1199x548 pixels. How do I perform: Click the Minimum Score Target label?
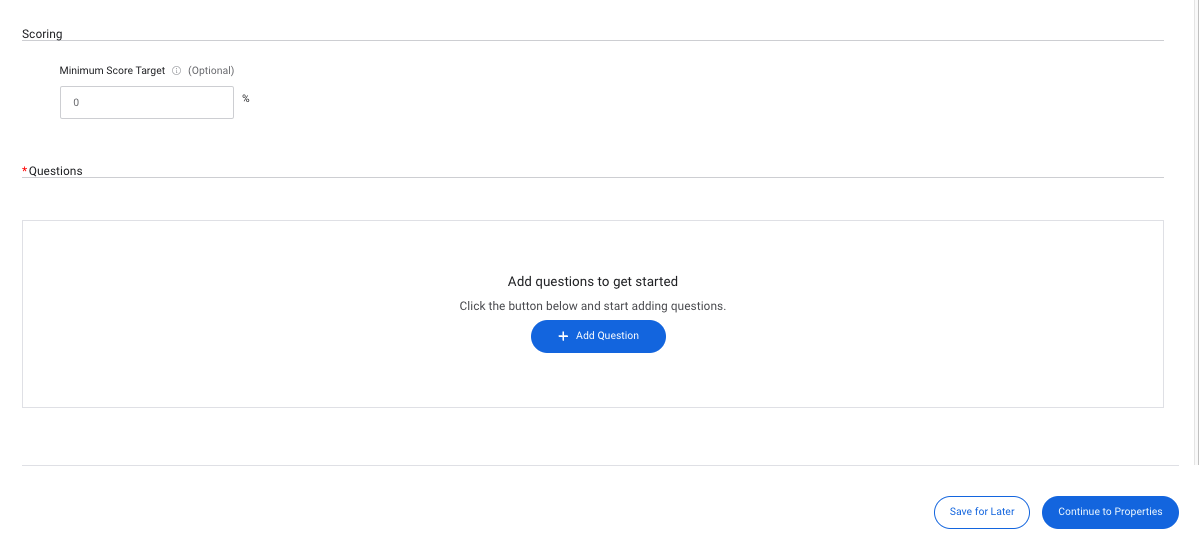[112, 70]
